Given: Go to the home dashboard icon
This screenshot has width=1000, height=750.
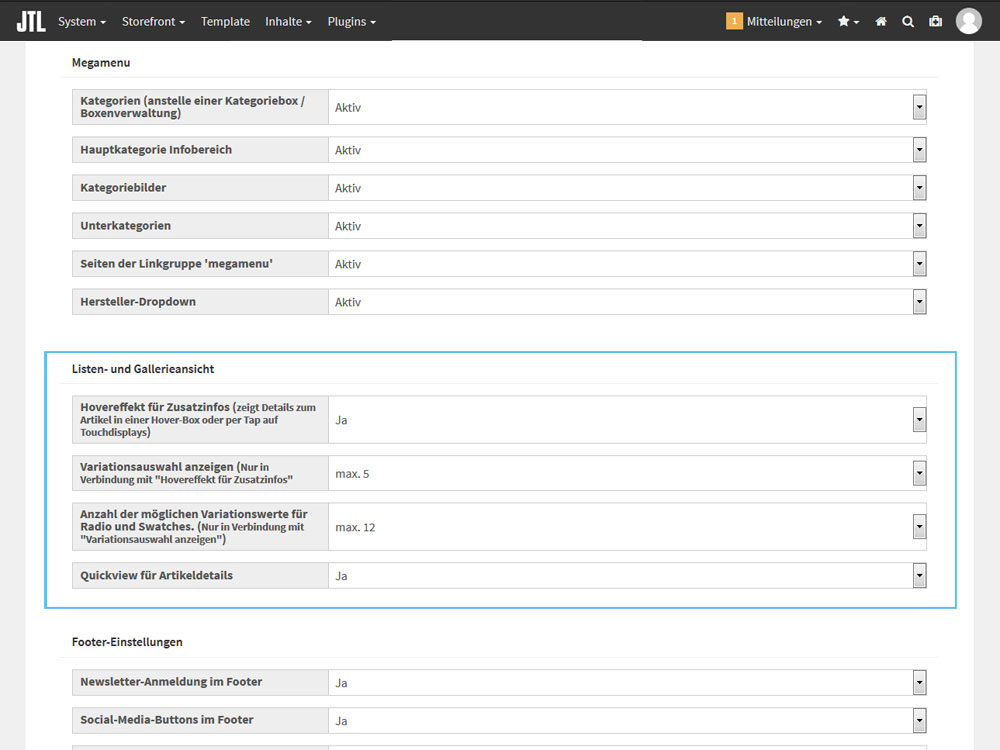Looking at the screenshot, I should 881,21.
